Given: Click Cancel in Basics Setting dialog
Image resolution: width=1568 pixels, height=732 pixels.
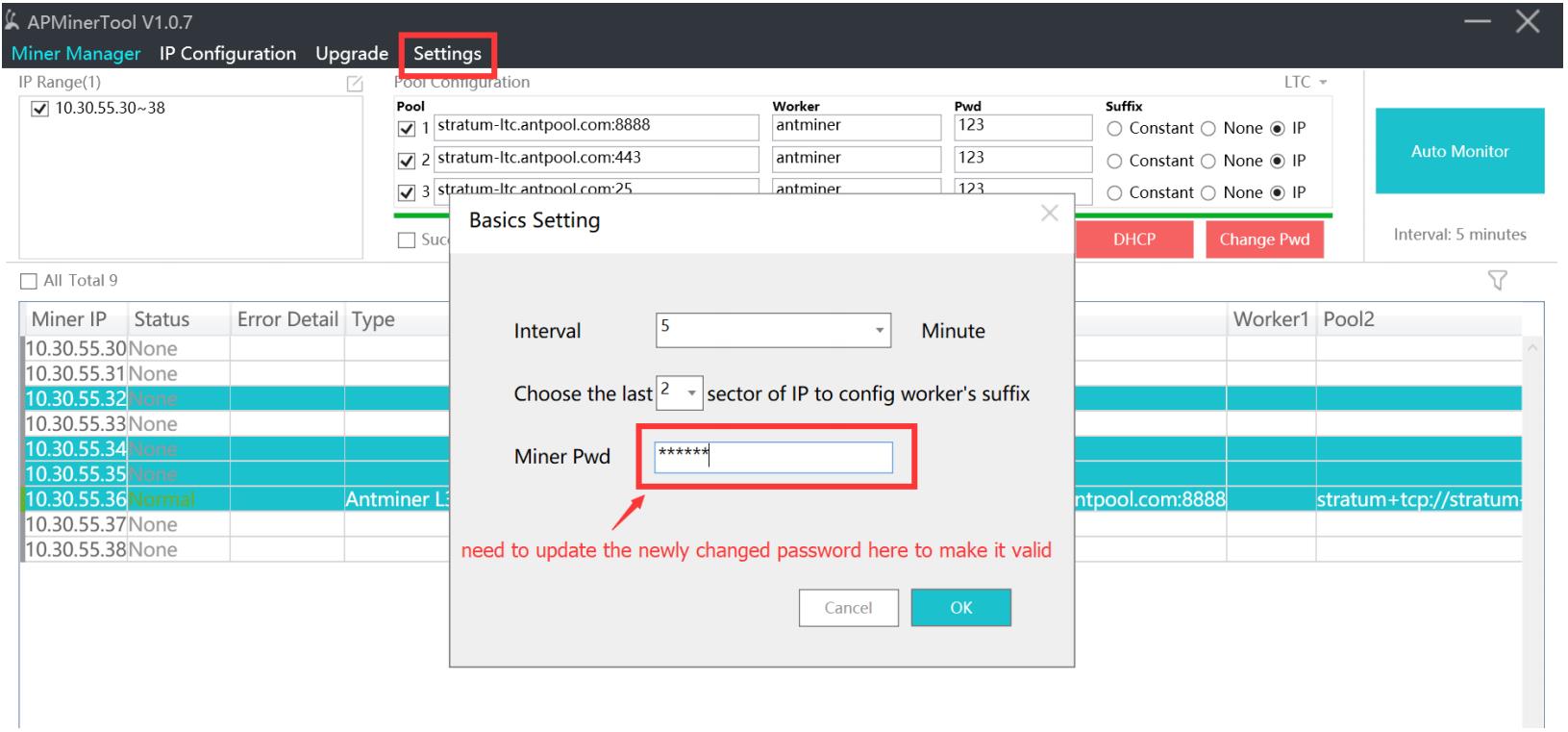Looking at the screenshot, I should [848, 608].
